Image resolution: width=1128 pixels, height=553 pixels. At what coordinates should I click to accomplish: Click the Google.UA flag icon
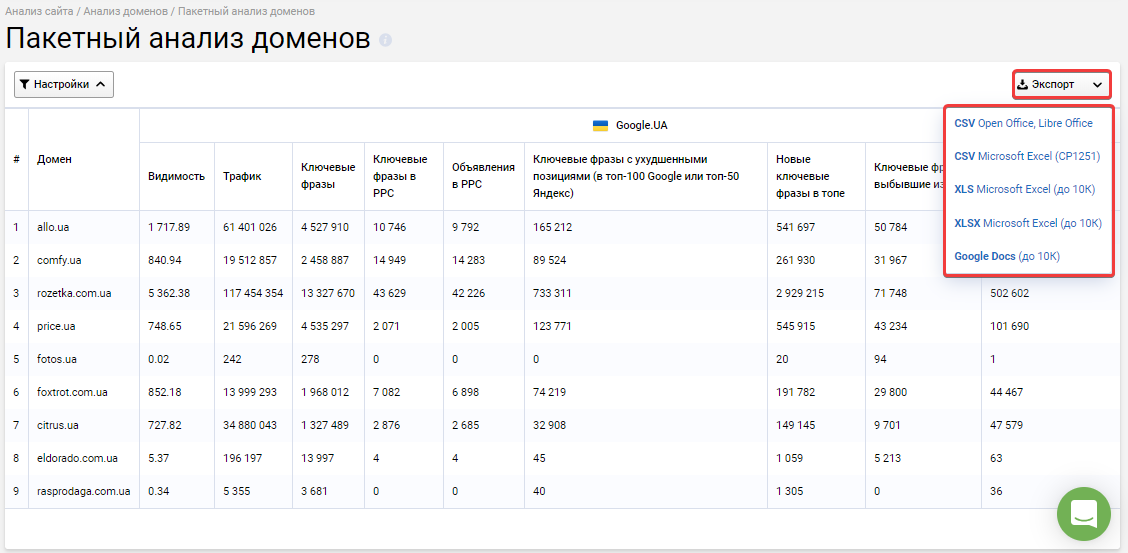[600, 125]
